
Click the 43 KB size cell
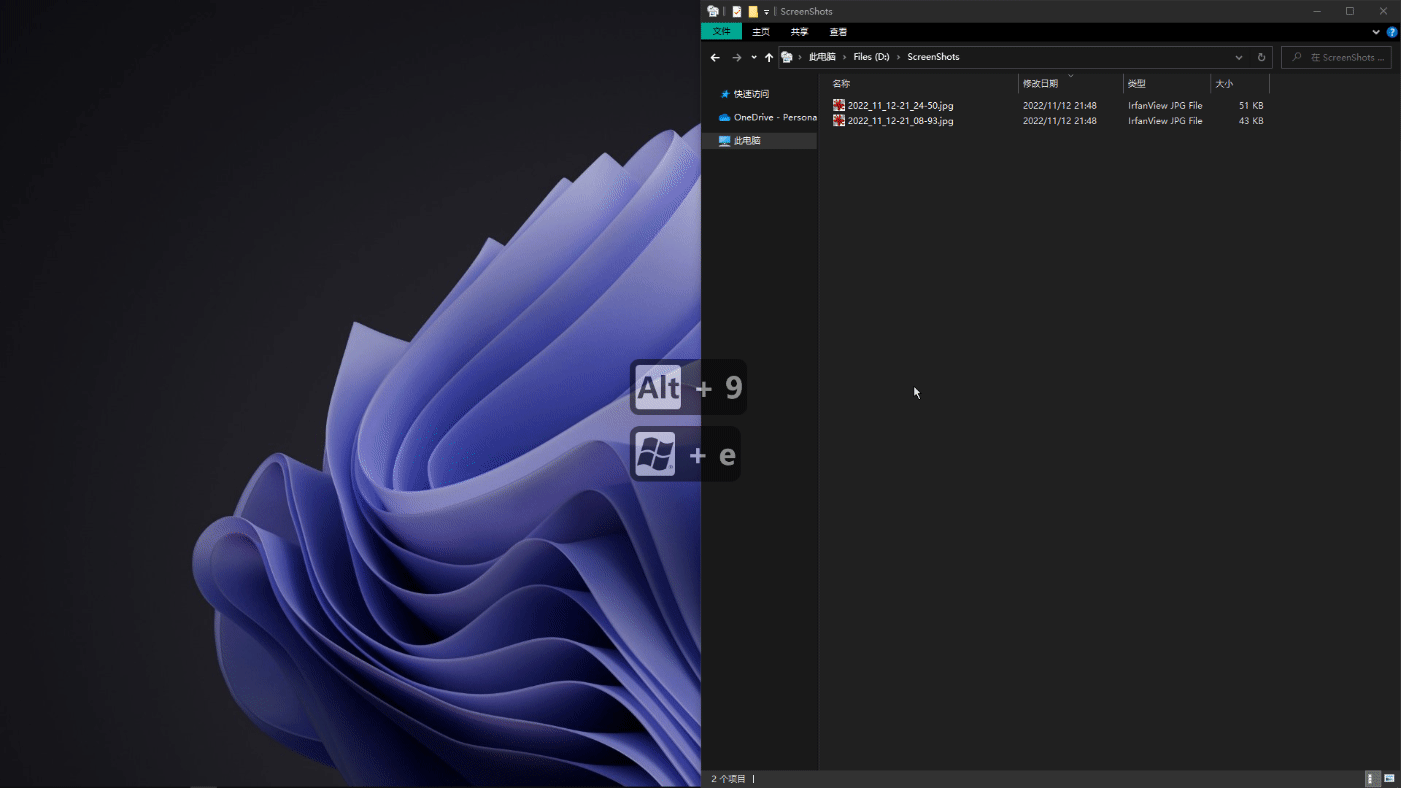coord(1251,121)
